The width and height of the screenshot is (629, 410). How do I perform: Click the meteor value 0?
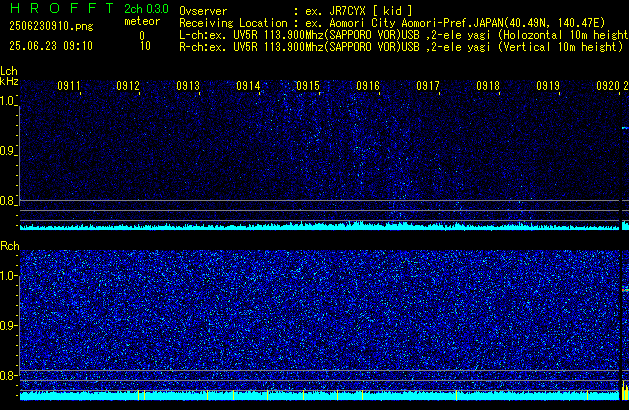pyautogui.click(x=142, y=36)
